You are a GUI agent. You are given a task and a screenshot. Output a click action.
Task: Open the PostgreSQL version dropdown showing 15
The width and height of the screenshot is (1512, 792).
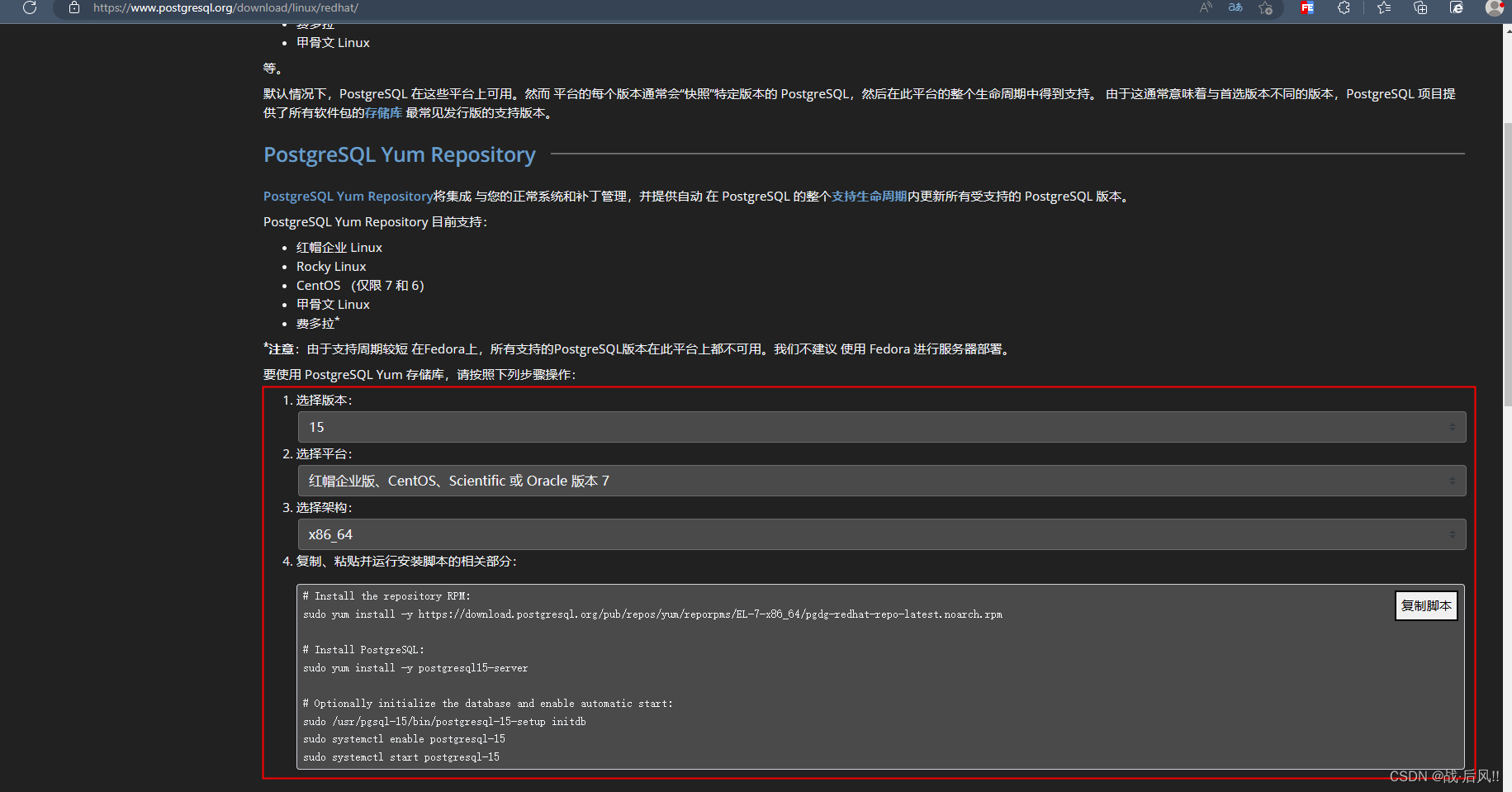click(x=881, y=427)
